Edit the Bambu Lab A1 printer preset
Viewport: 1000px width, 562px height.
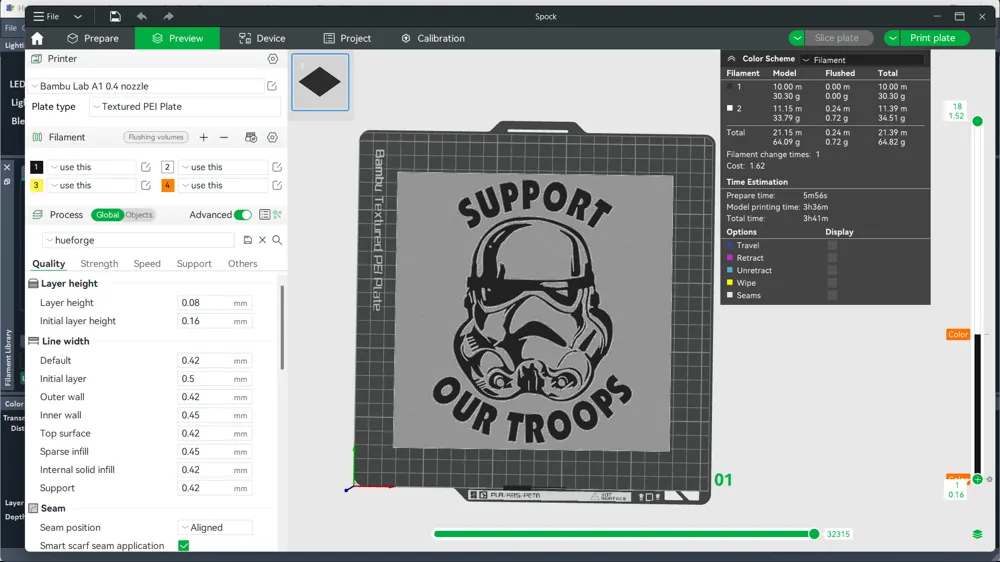pyautogui.click(x=272, y=86)
